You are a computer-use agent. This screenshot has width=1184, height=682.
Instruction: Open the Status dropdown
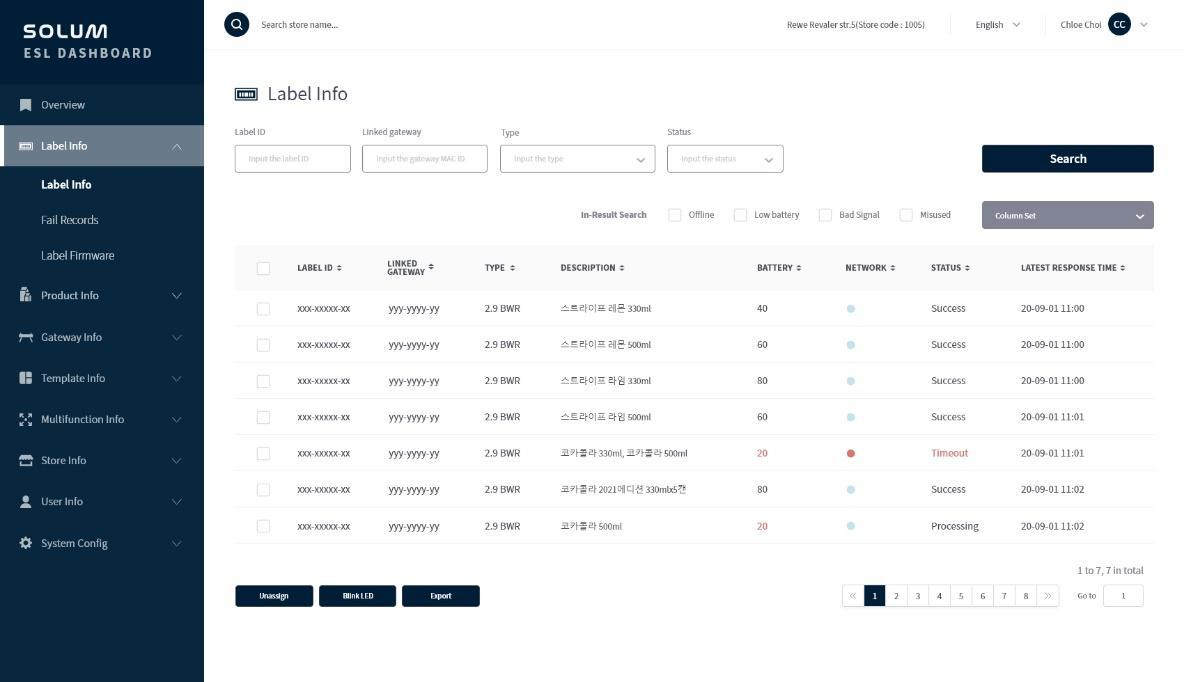[x=725, y=159]
